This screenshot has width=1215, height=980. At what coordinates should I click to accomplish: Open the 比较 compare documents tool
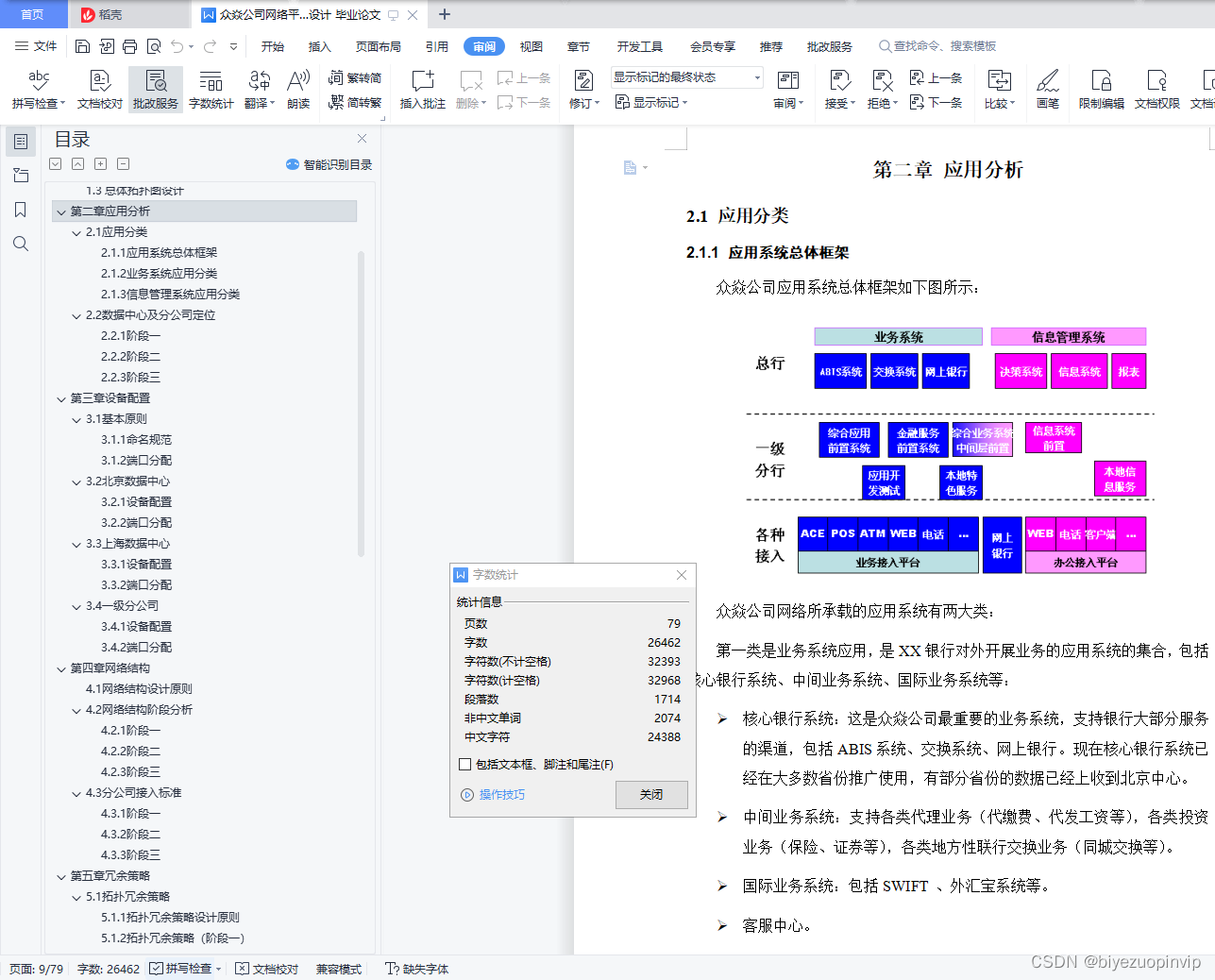(999, 90)
